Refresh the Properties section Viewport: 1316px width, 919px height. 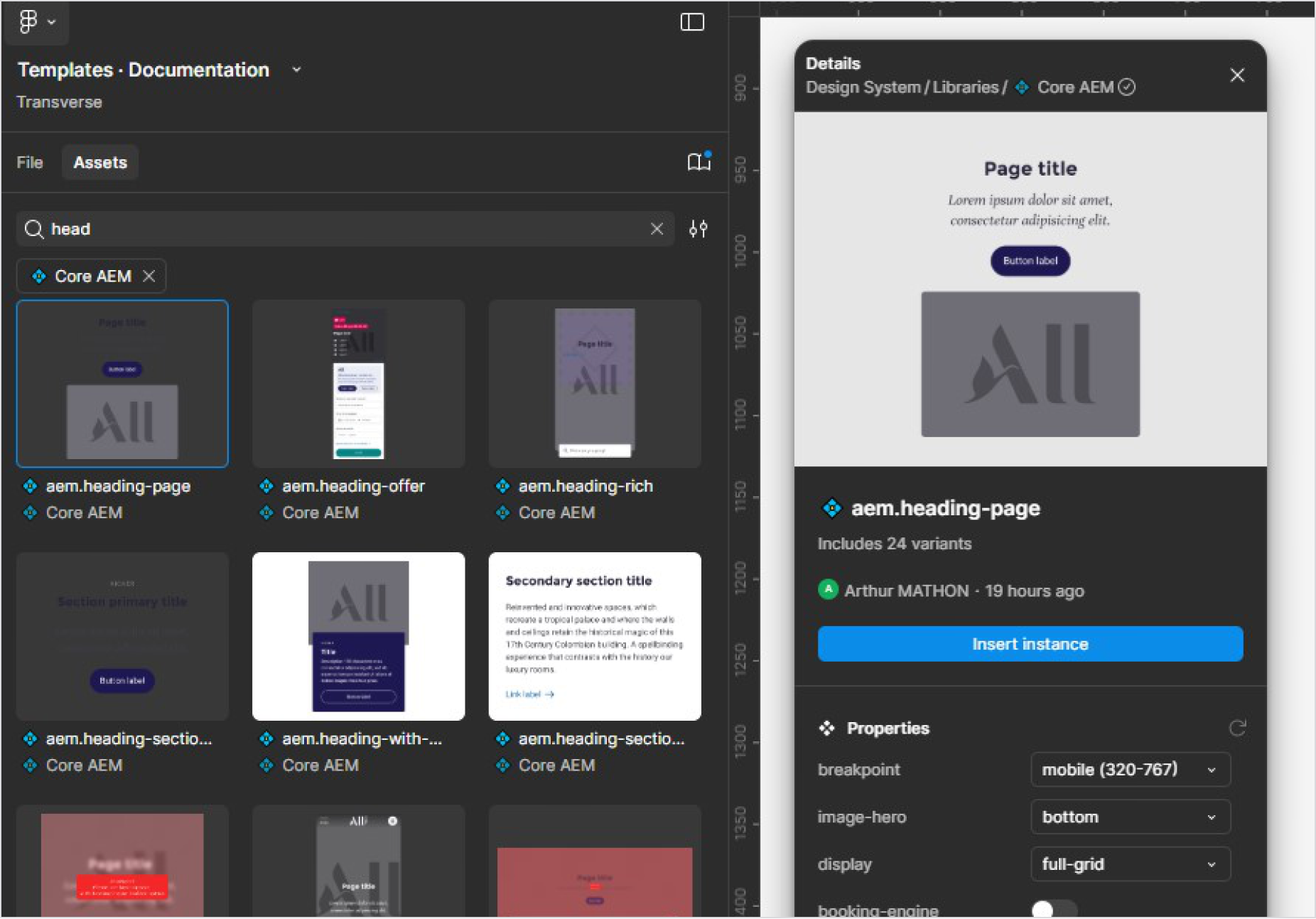click(1238, 728)
